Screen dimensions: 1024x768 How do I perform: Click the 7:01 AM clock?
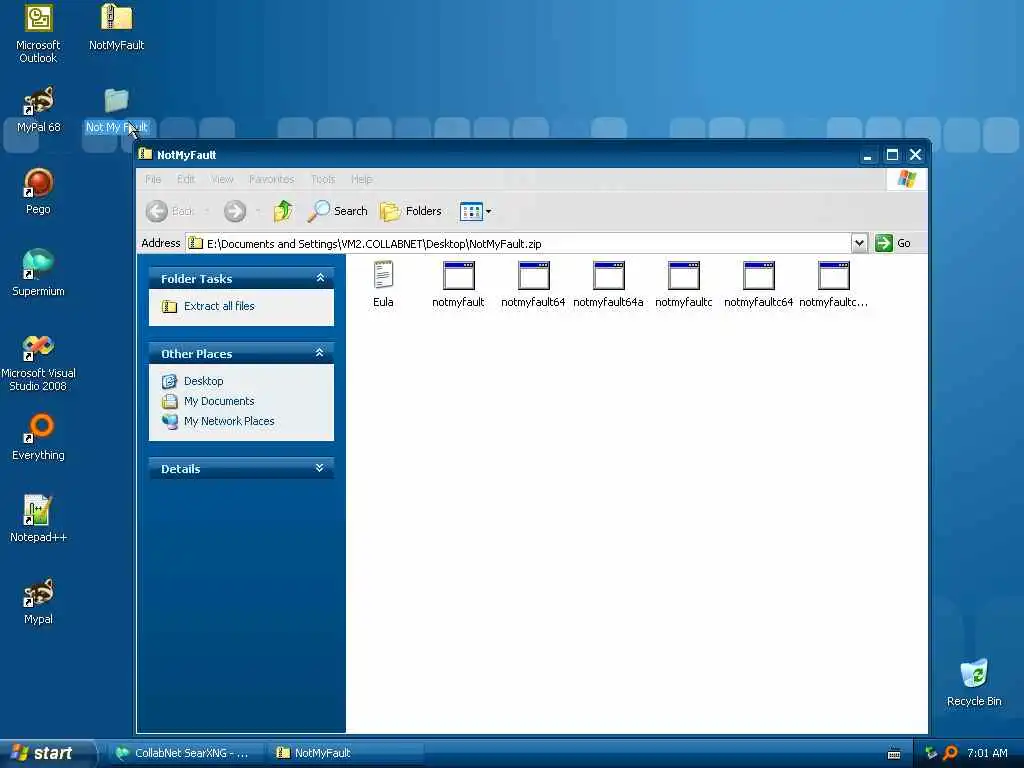pos(987,753)
